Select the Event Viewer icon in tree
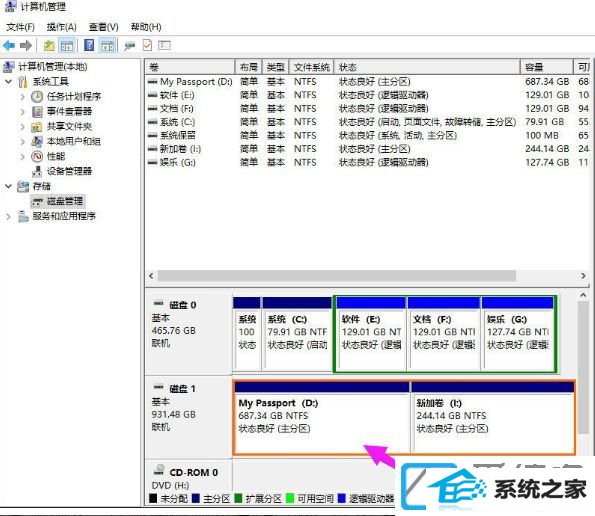The image size is (595, 516). [x=37, y=112]
